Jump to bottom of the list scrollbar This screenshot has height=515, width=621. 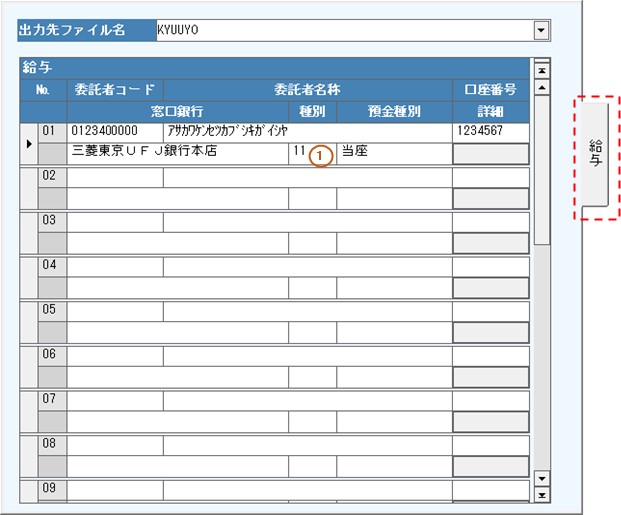click(x=542, y=494)
